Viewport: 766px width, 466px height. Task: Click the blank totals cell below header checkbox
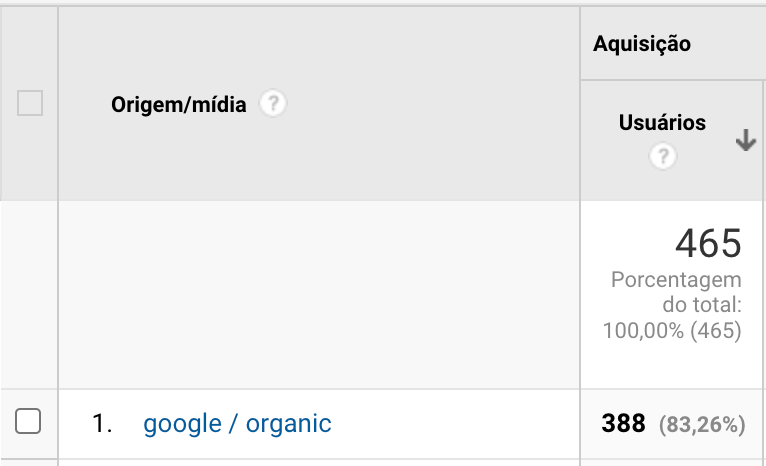tap(29, 294)
